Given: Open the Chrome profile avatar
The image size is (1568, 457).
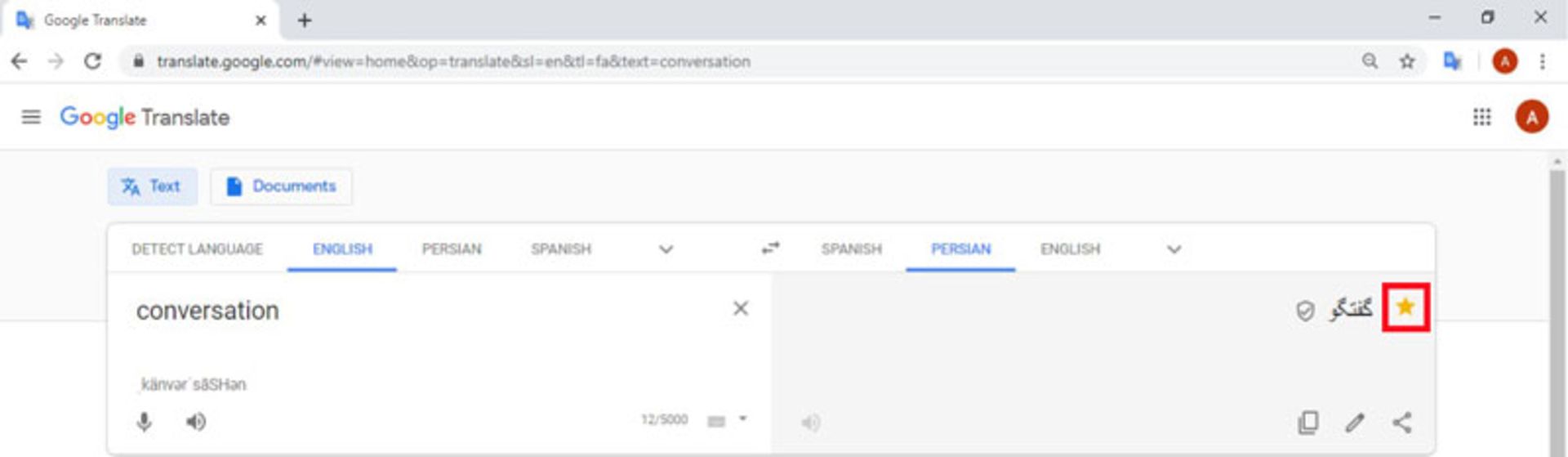Looking at the screenshot, I should tap(1504, 61).
